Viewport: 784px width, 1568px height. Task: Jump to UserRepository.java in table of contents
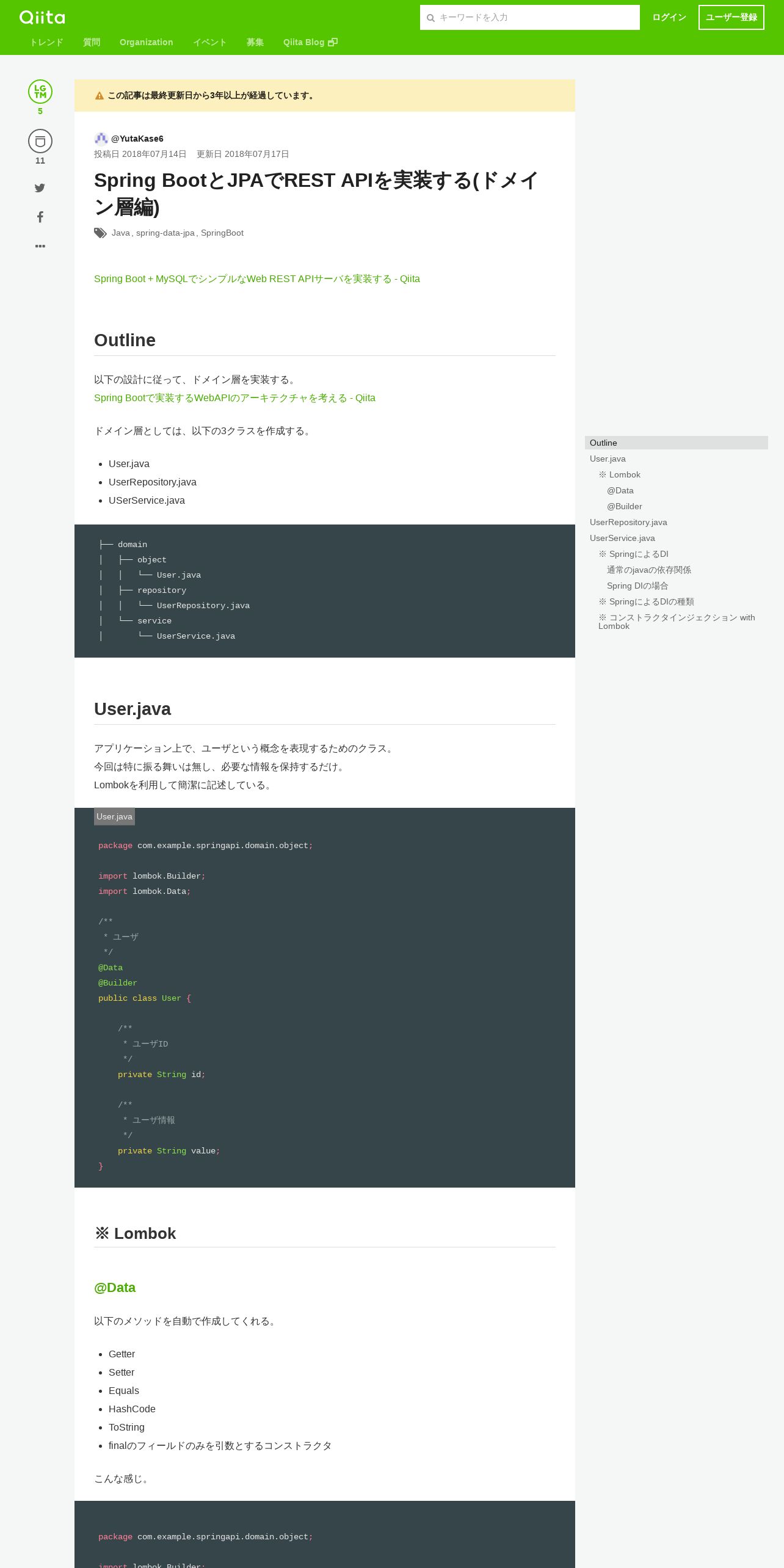point(628,522)
